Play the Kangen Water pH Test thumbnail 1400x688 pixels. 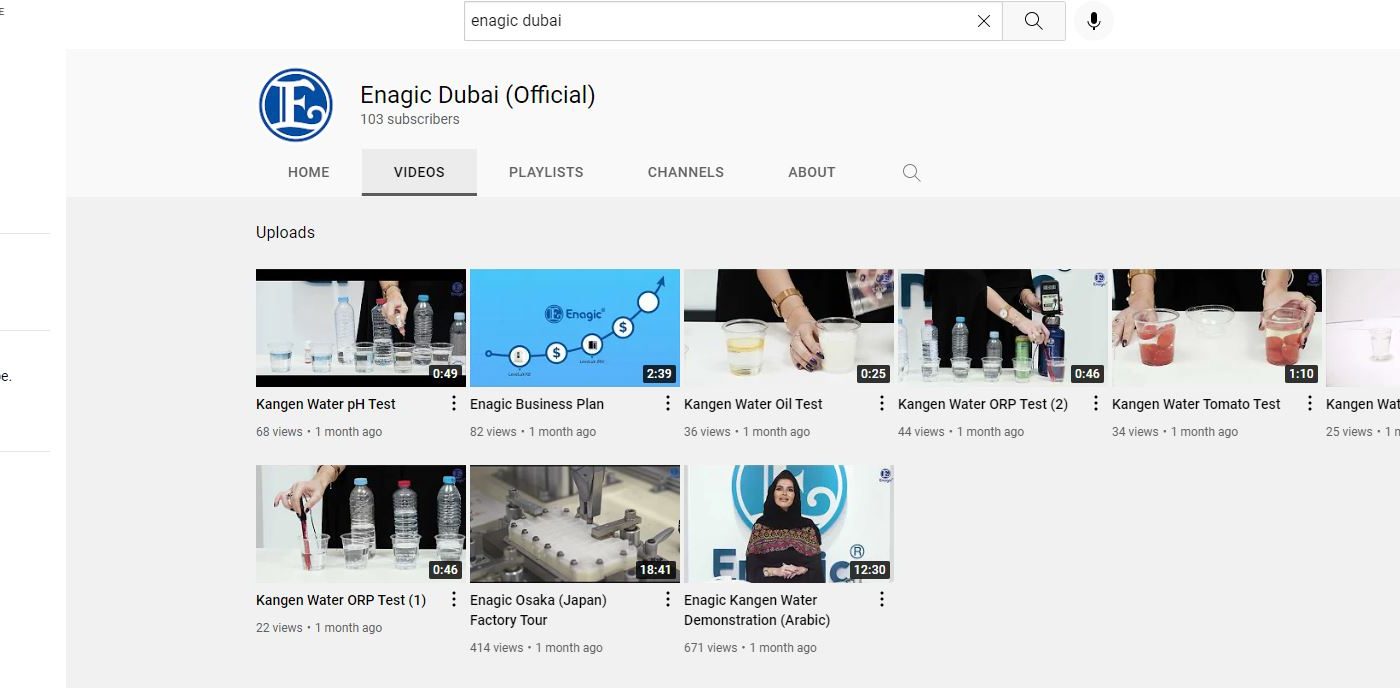[361, 328]
